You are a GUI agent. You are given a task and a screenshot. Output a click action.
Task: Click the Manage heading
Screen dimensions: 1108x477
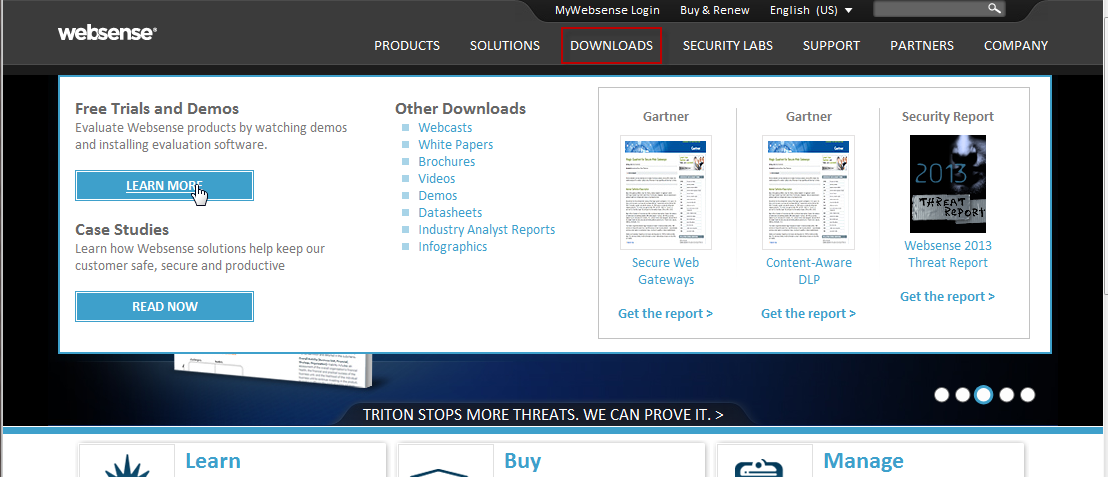(864, 461)
